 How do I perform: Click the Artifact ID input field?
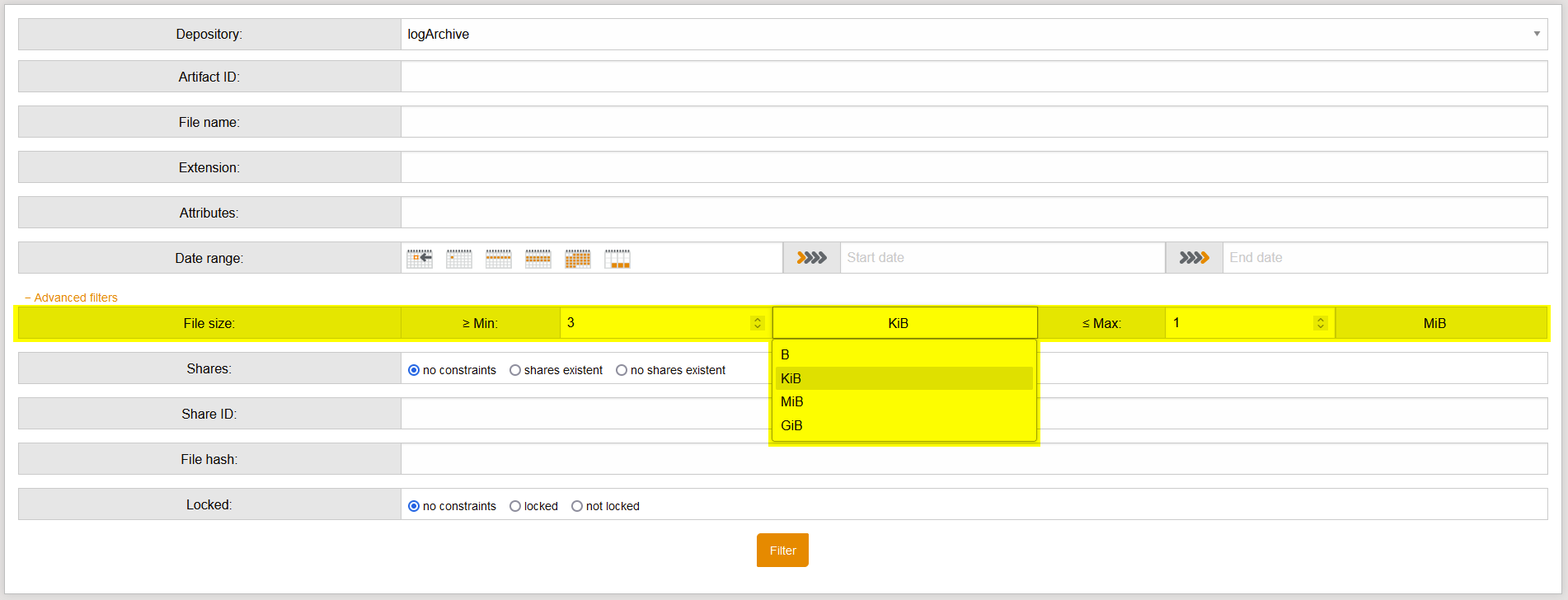[973, 77]
